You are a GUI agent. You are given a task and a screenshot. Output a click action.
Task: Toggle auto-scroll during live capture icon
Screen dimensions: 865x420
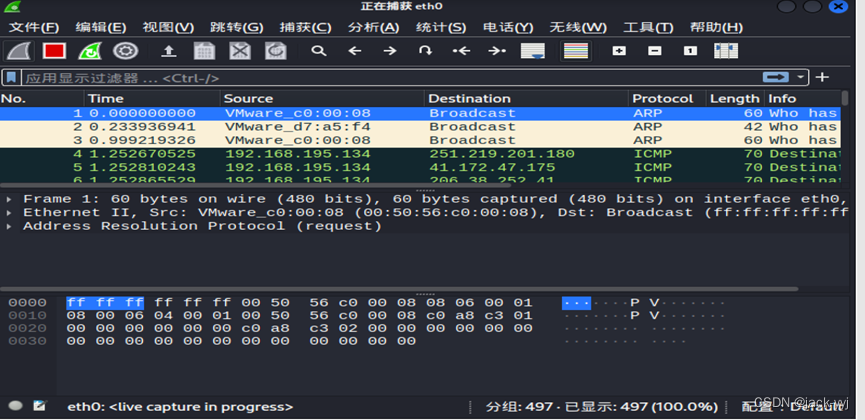533,51
